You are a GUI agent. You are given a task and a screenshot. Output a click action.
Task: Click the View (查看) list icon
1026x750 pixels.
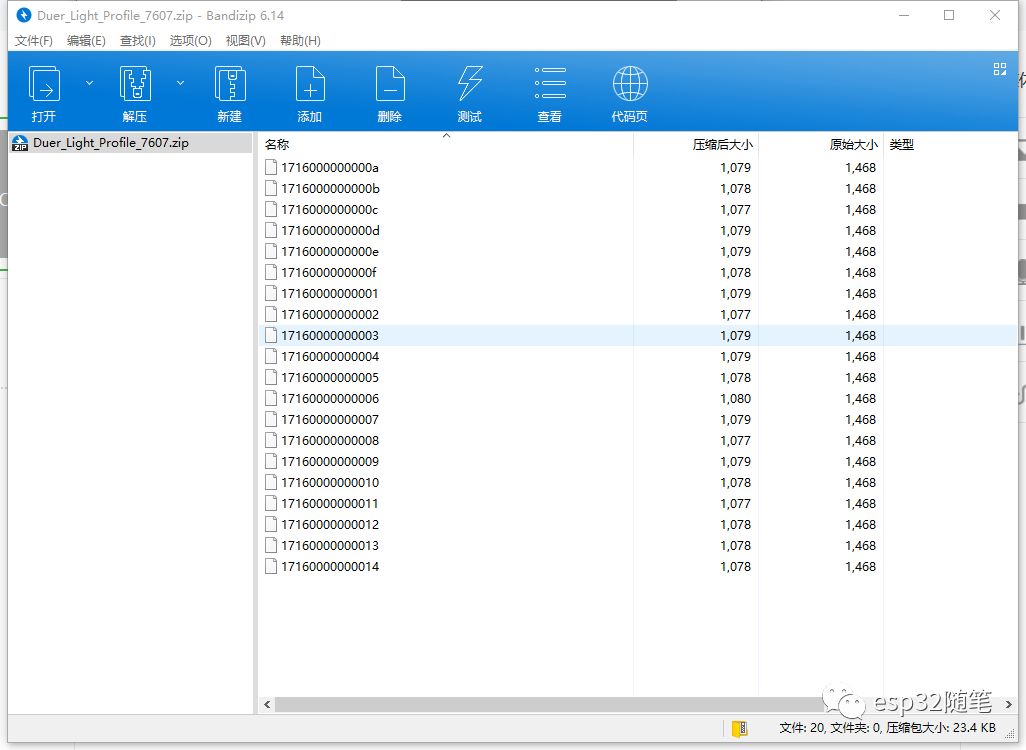click(550, 84)
